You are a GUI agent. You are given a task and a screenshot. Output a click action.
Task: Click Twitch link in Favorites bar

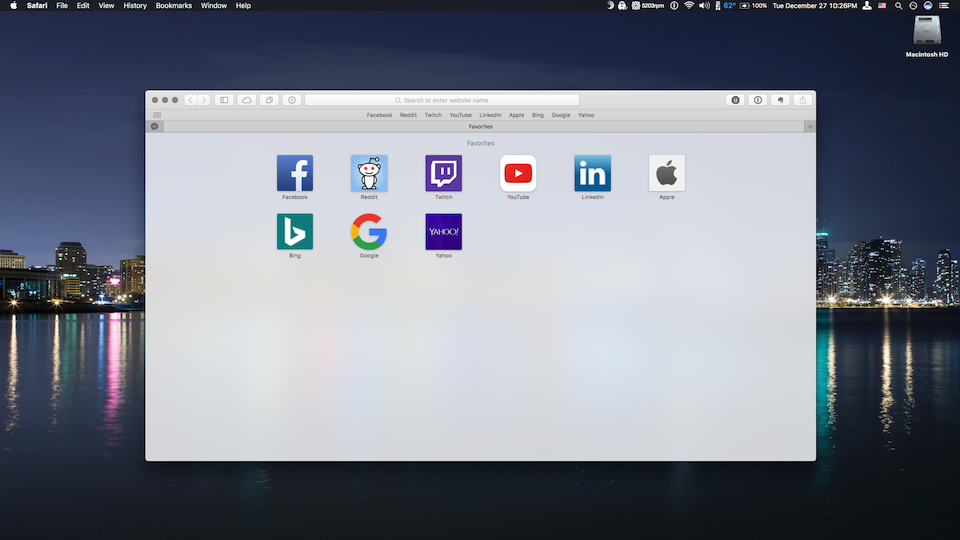(x=433, y=115)
